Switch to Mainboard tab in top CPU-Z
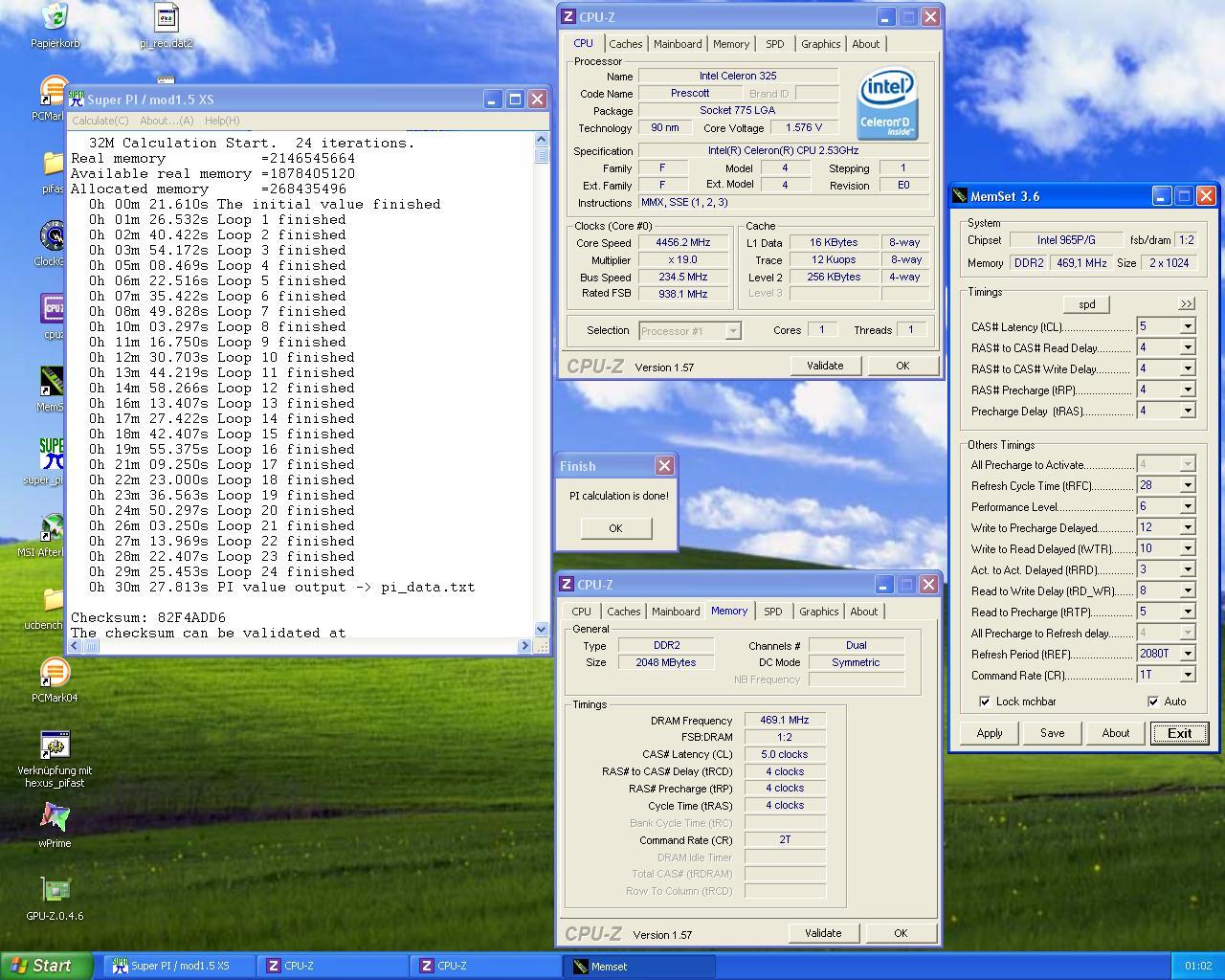 coord(678,44)
